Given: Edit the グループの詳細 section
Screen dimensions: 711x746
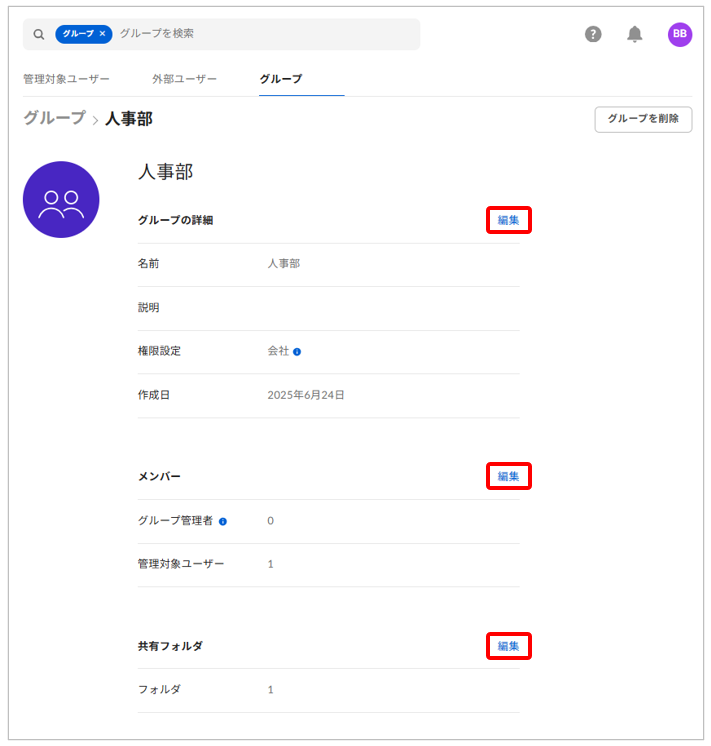Looking at the screenshot, I should (x=508, y=220).
